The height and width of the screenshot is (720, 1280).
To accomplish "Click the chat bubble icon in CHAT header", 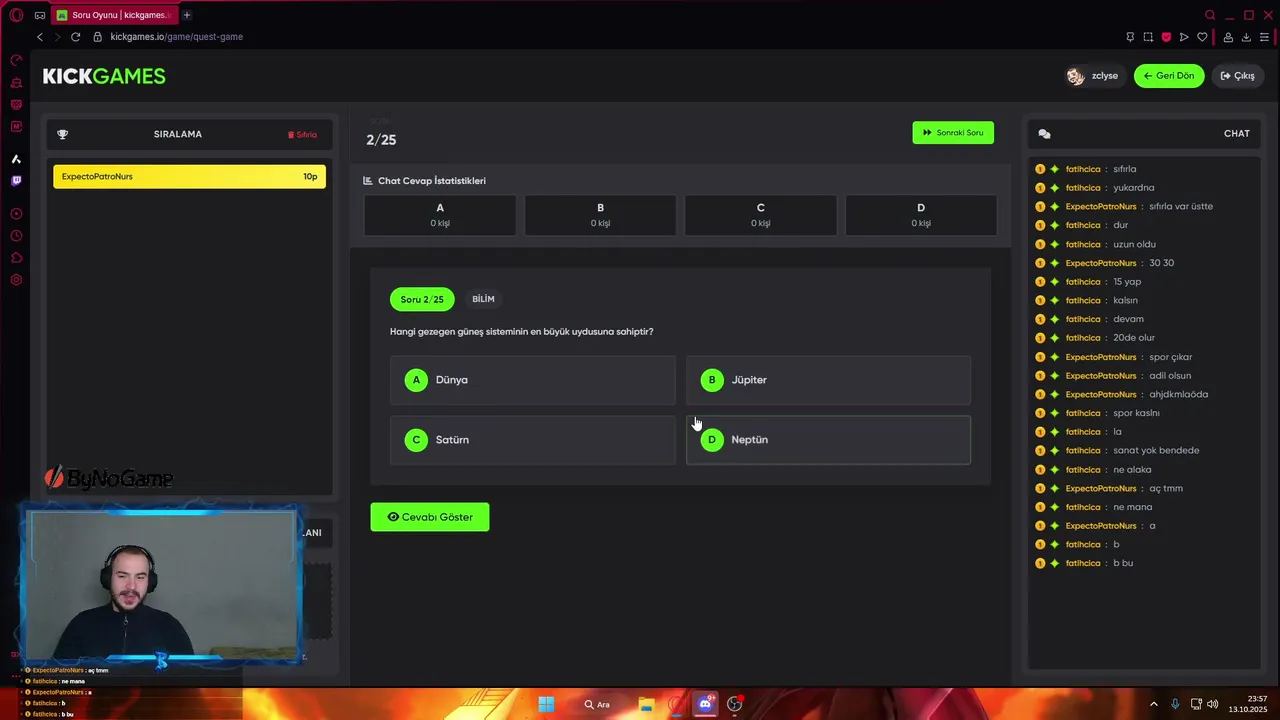I will click(1044, 134).
